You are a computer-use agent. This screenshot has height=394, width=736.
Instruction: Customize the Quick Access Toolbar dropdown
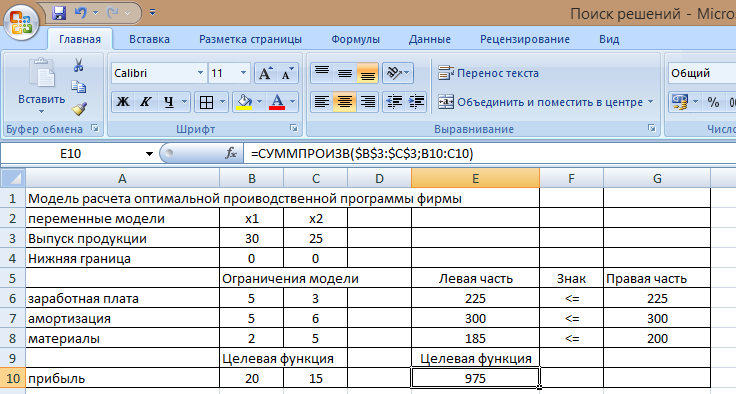point(152,13)
